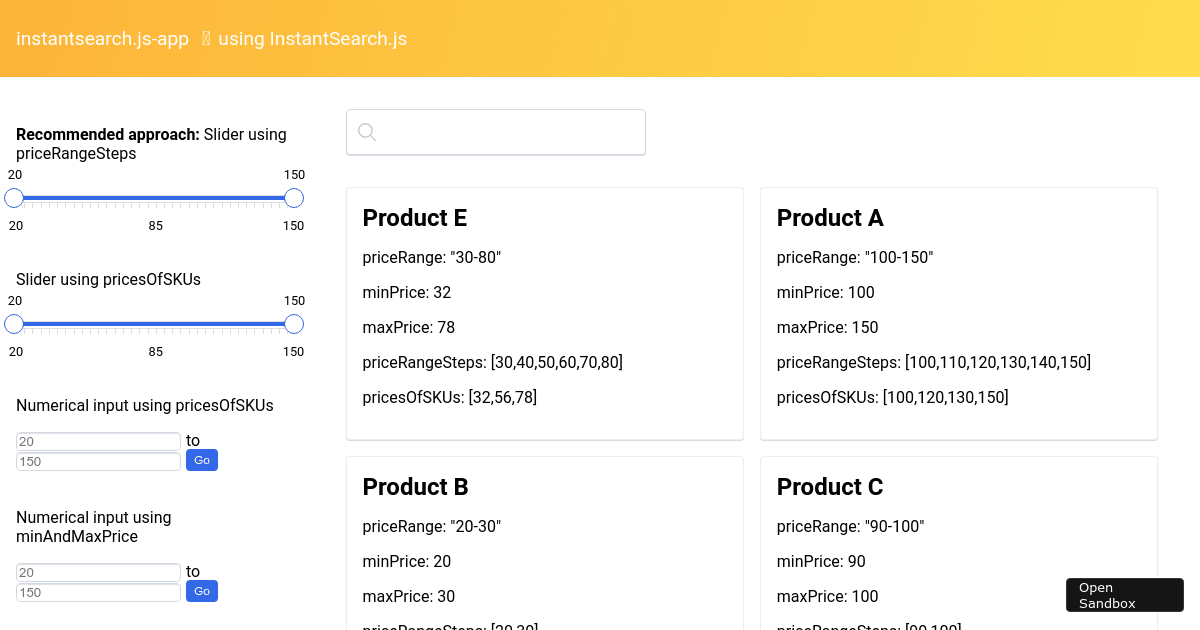The width and height of the screenshot is (1200, 630).
Task: Click 'minPrice: 100' in Product A
Action: click(x=826, y=292)
